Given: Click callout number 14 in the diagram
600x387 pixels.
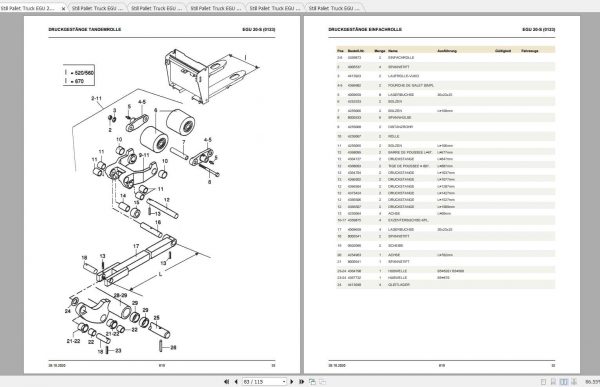Looking at the screenshot, I should [123, 196].
